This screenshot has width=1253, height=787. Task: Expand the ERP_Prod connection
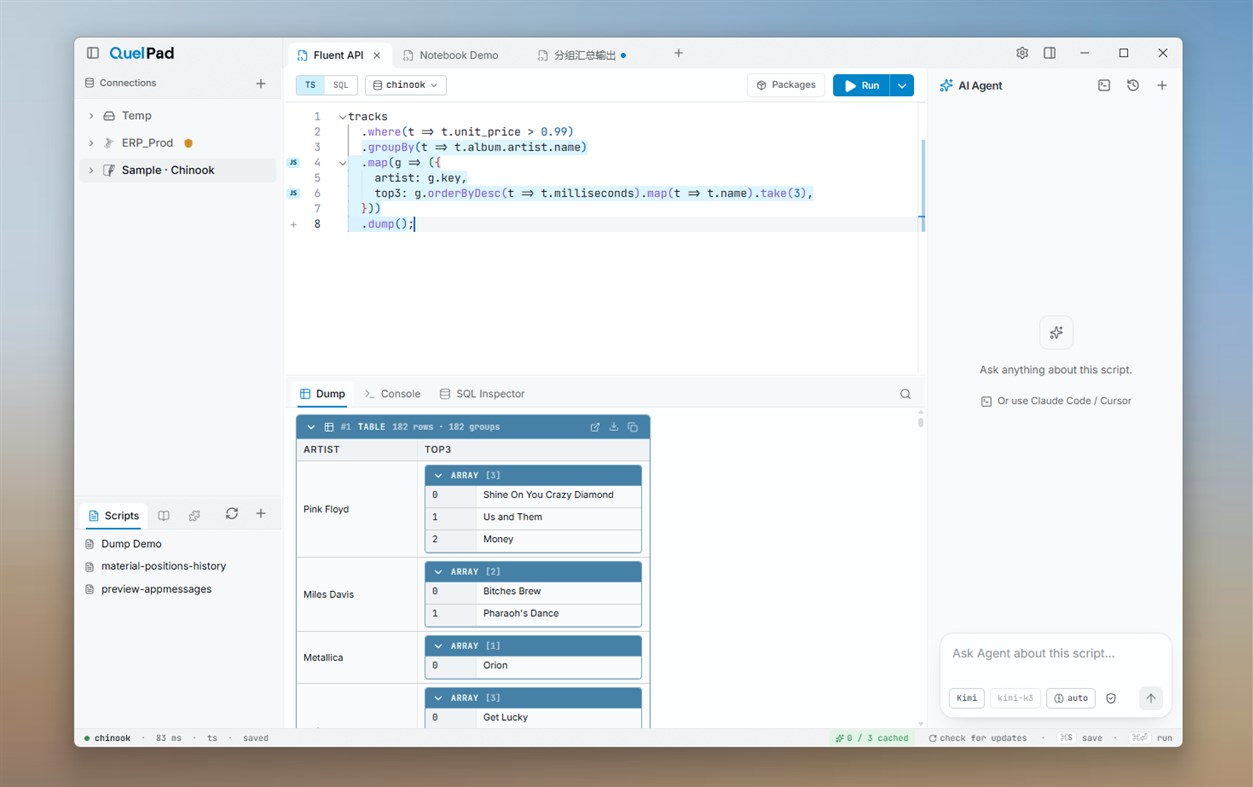91,143
